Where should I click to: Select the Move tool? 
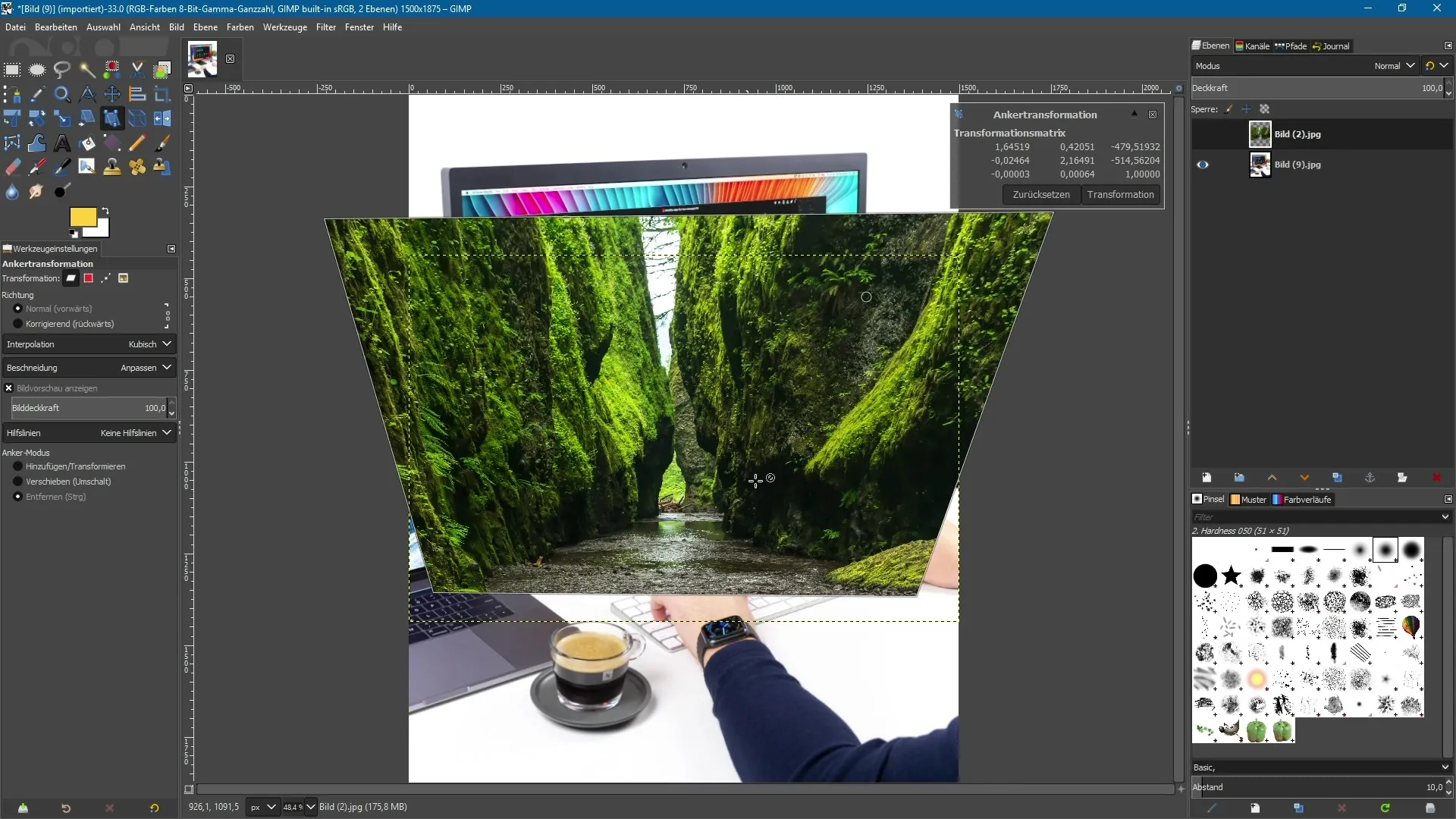coord(112,95)
